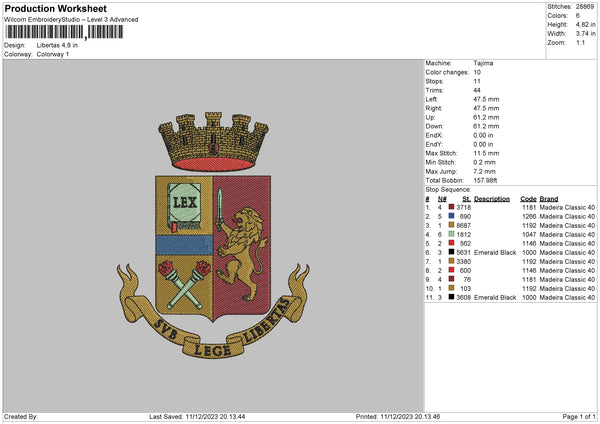Click thread code 1047 in stop row 4
The width and height of the screenshot is (600, 424).
coord(529,235)
